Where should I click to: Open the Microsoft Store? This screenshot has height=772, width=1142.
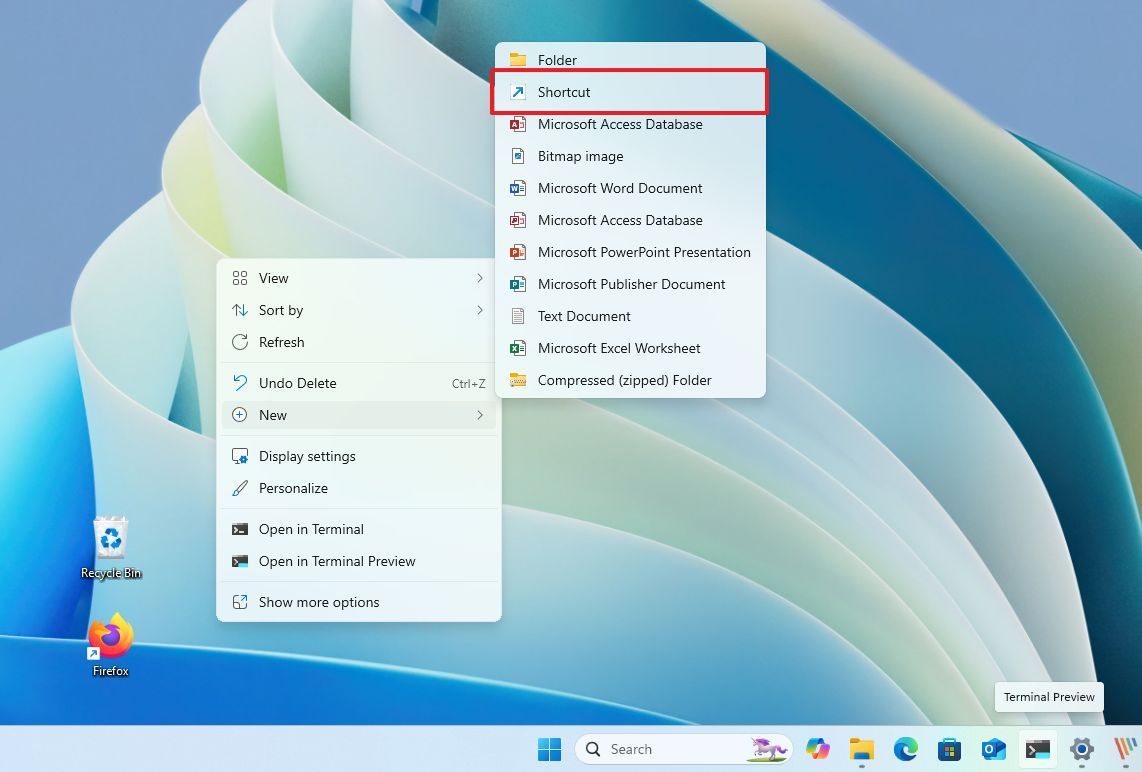pos(948,748)
